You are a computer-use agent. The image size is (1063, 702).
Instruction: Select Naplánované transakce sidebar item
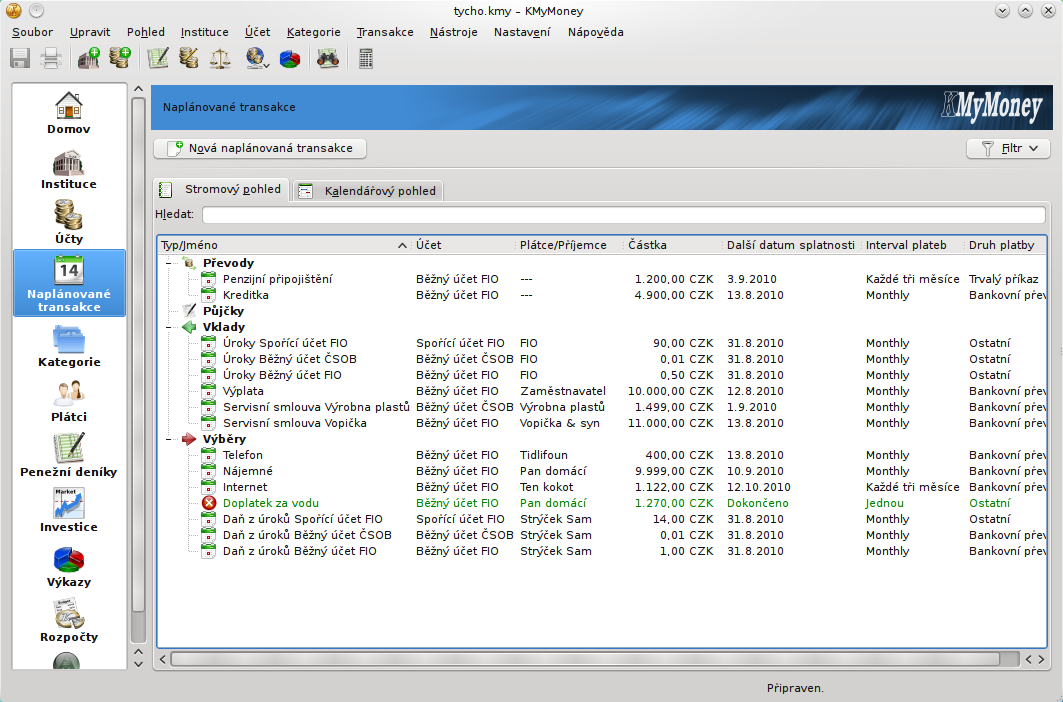[69, 283]
